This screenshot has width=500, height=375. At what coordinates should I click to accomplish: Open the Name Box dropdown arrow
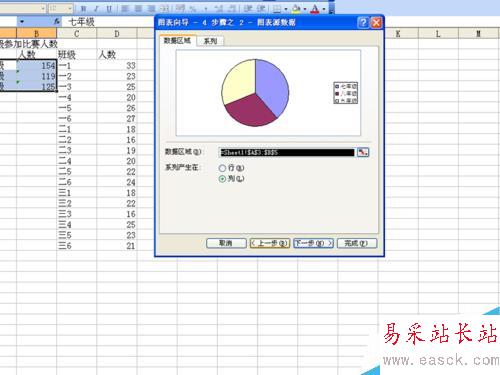[x=22, y=22]
